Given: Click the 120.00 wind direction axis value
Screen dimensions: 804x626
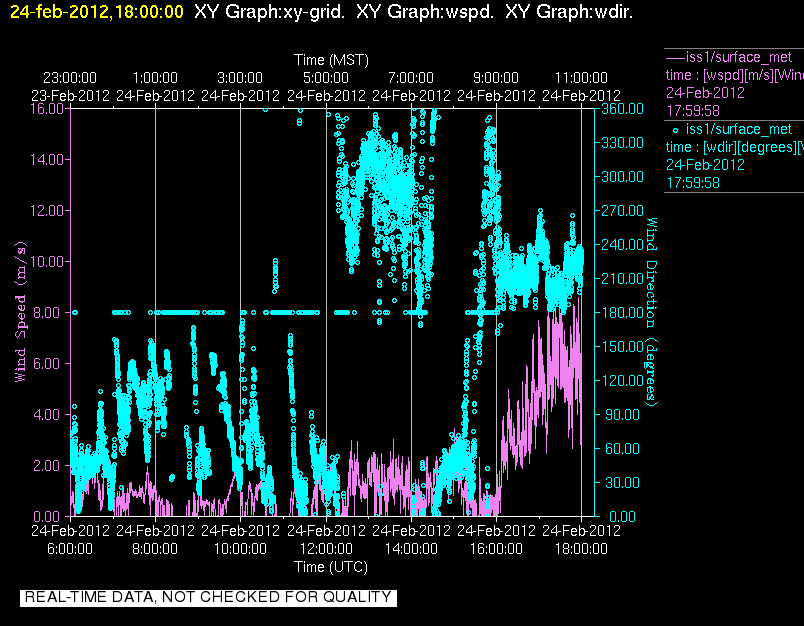Looking at the screenshot, I should 622,380.
